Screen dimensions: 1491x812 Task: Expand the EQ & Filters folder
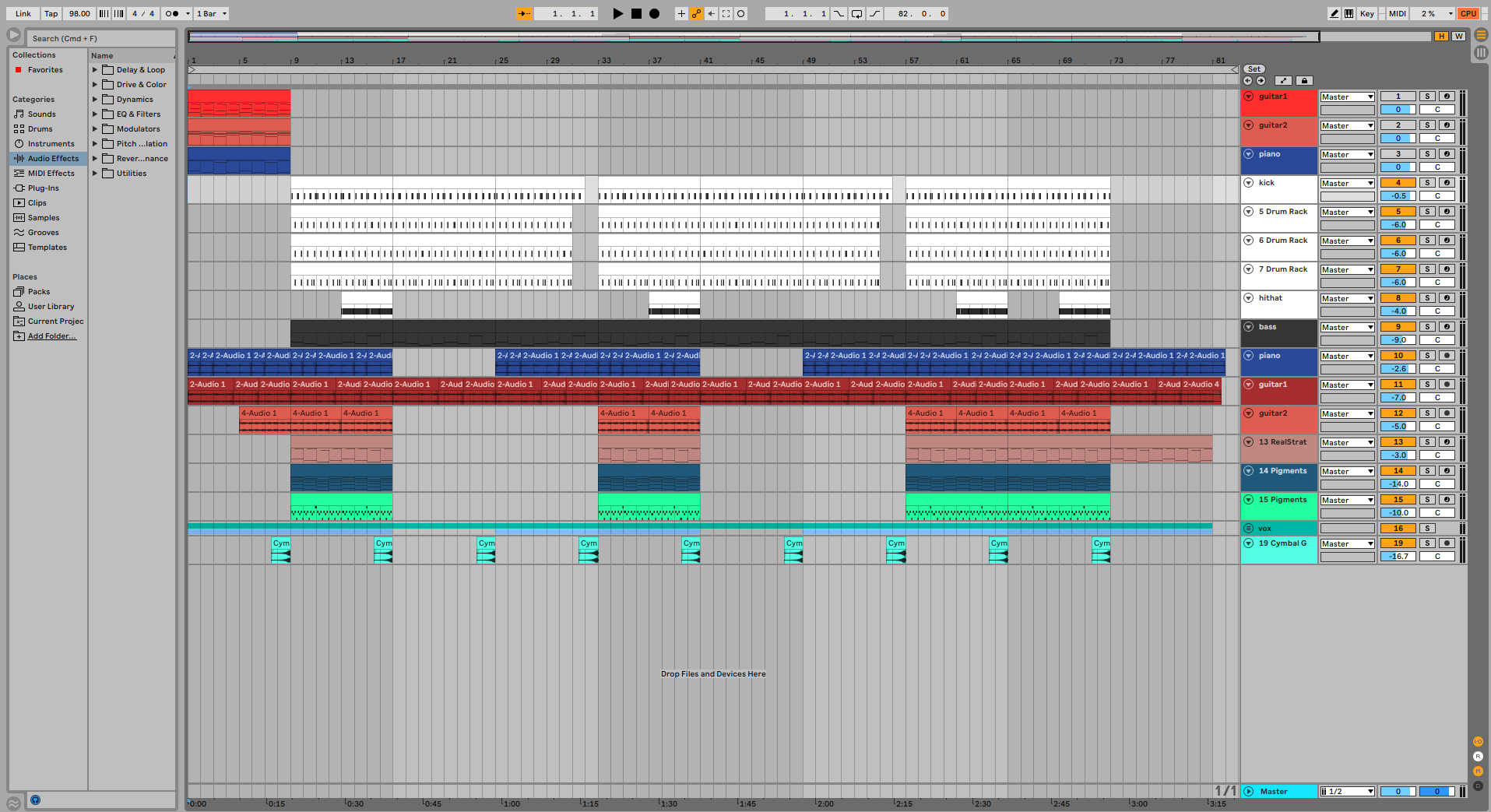pyautogui.click(x=95, y=114)
